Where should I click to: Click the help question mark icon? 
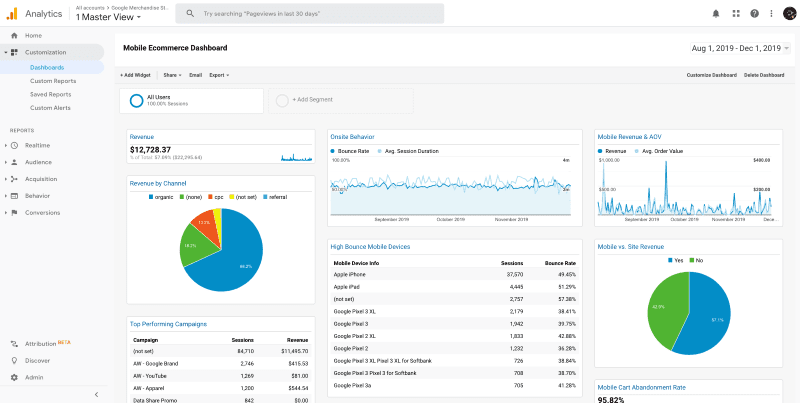click(x=754, y=14)
